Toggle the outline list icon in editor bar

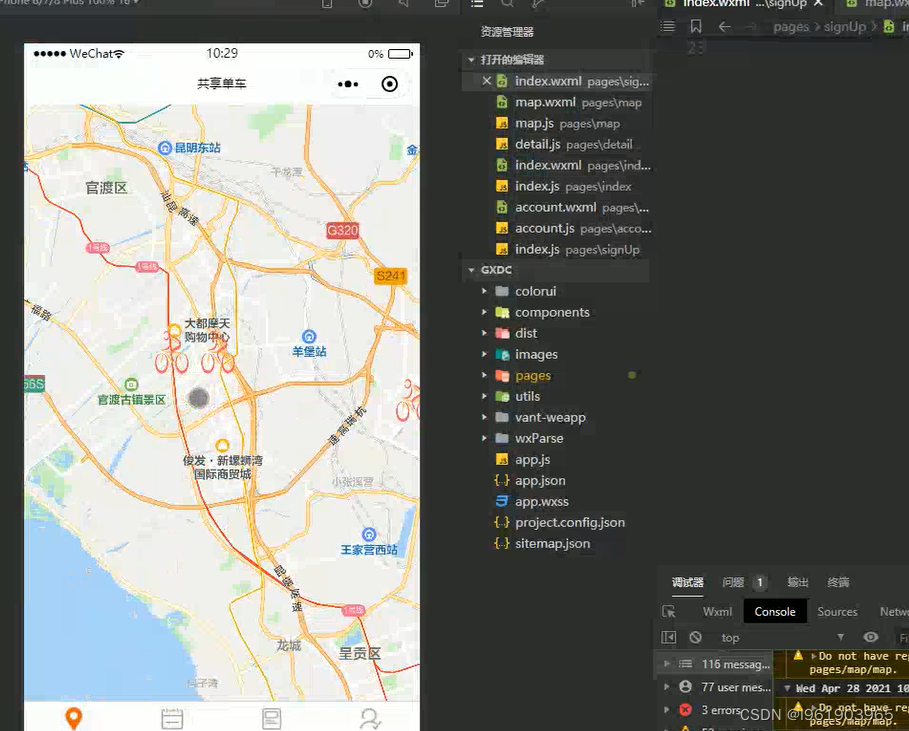[x=668, y=26]
